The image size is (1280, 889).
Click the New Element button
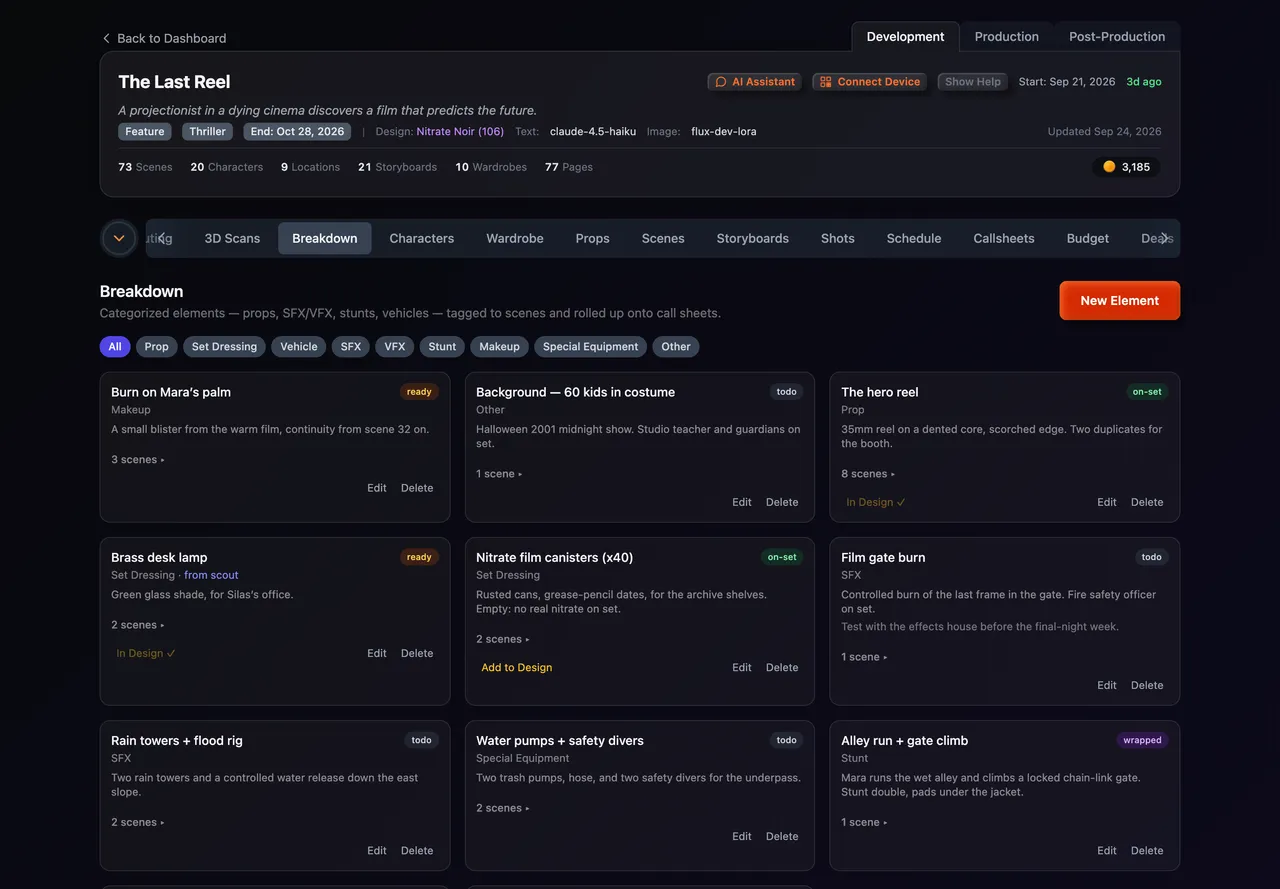[1120, 301]
